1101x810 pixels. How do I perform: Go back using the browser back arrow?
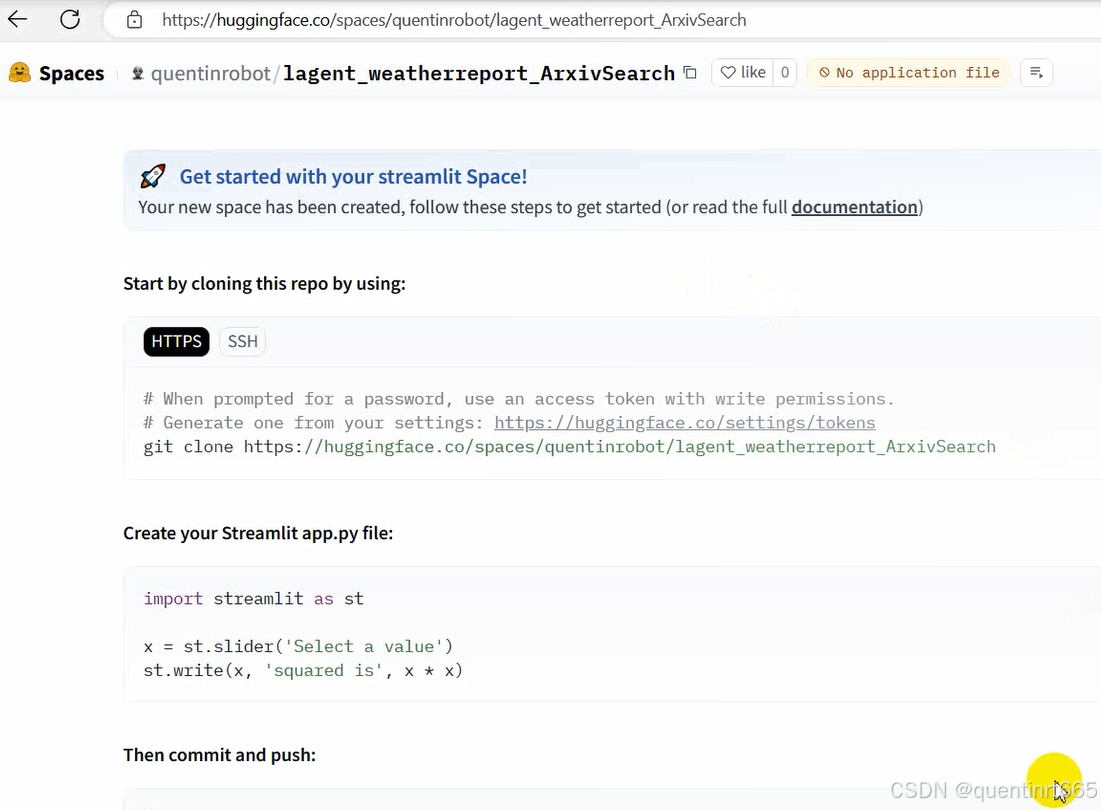(18, 20)
